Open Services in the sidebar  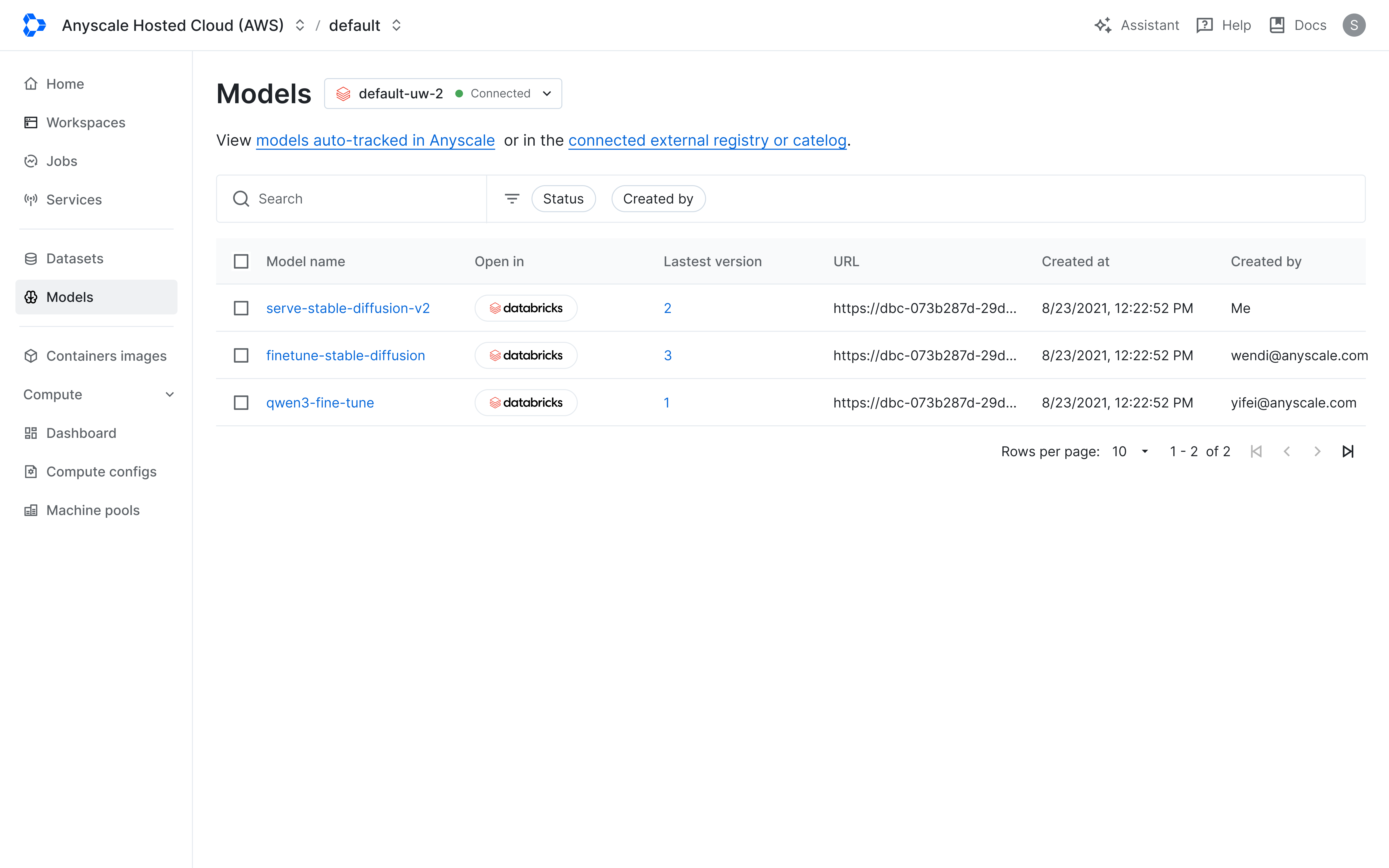(74, 200)
